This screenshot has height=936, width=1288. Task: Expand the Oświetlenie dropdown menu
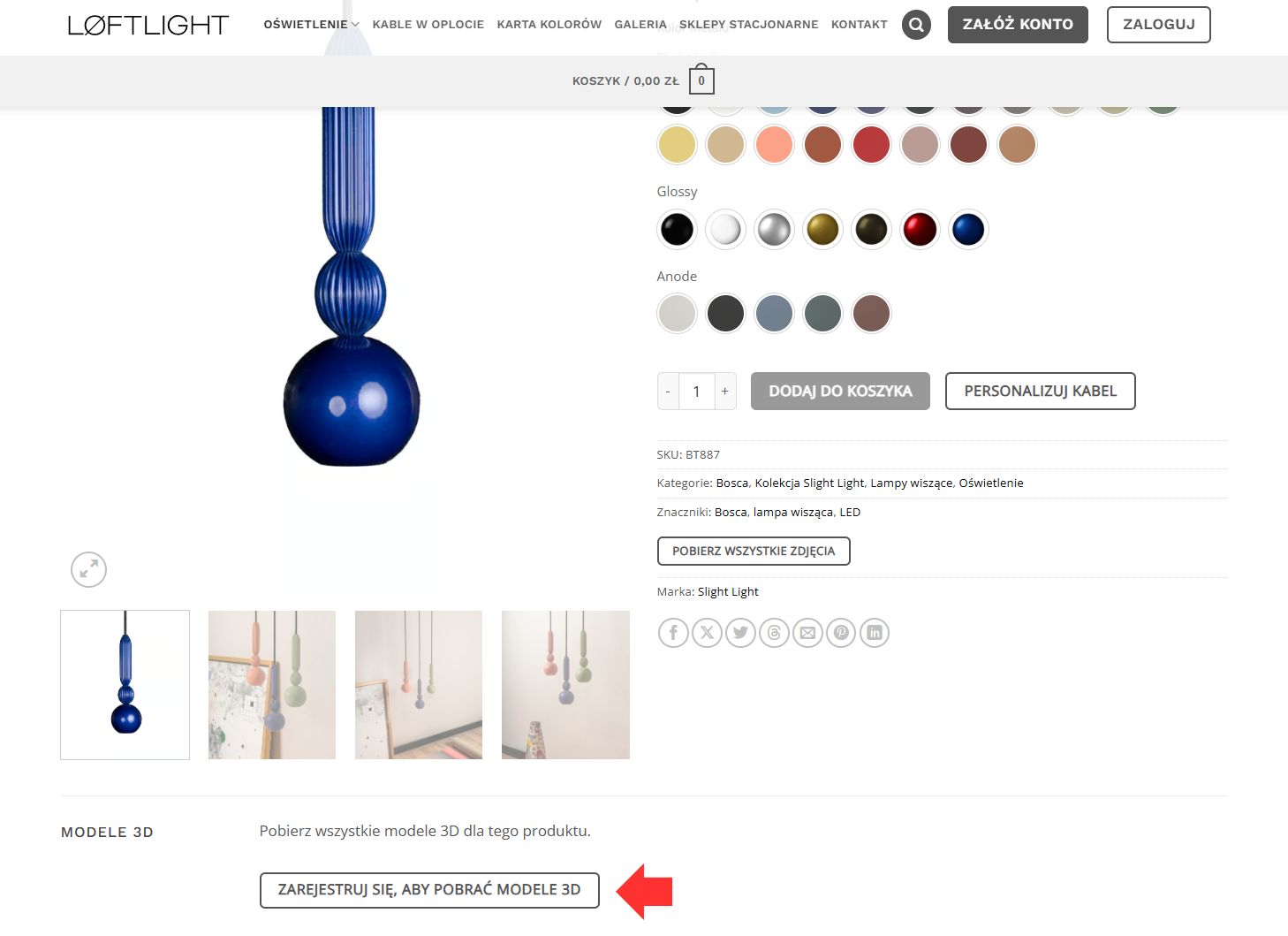pyautogui.click(x=311, y=25)
